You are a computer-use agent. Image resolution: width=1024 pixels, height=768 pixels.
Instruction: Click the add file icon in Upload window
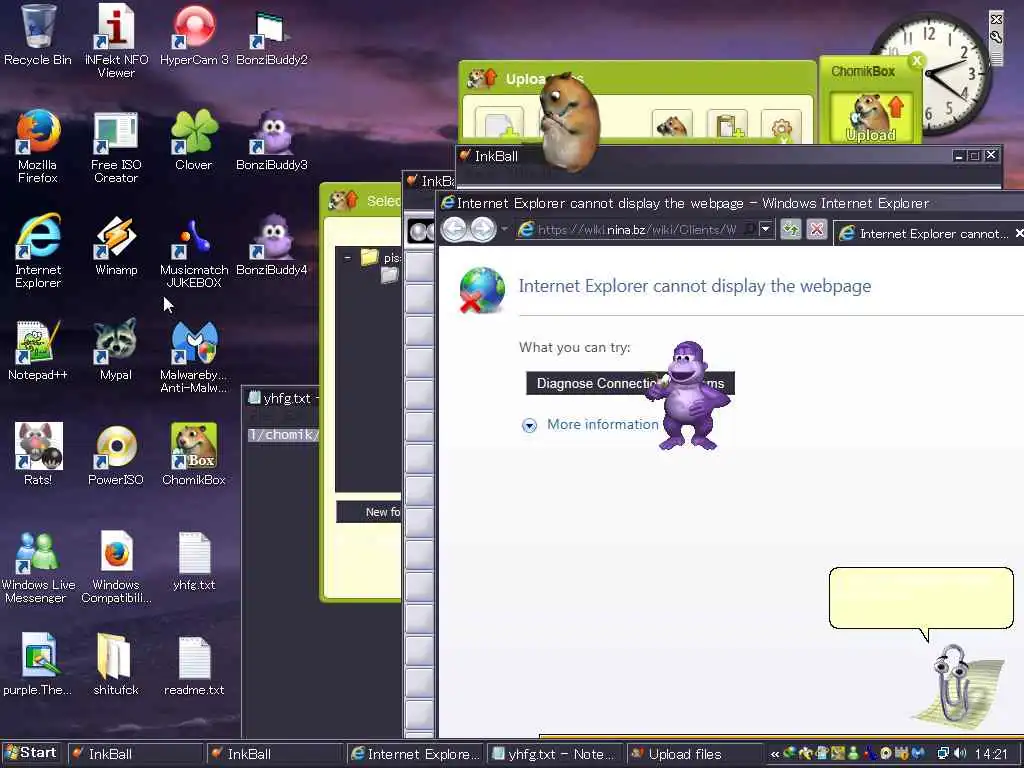tap(500, 124)
